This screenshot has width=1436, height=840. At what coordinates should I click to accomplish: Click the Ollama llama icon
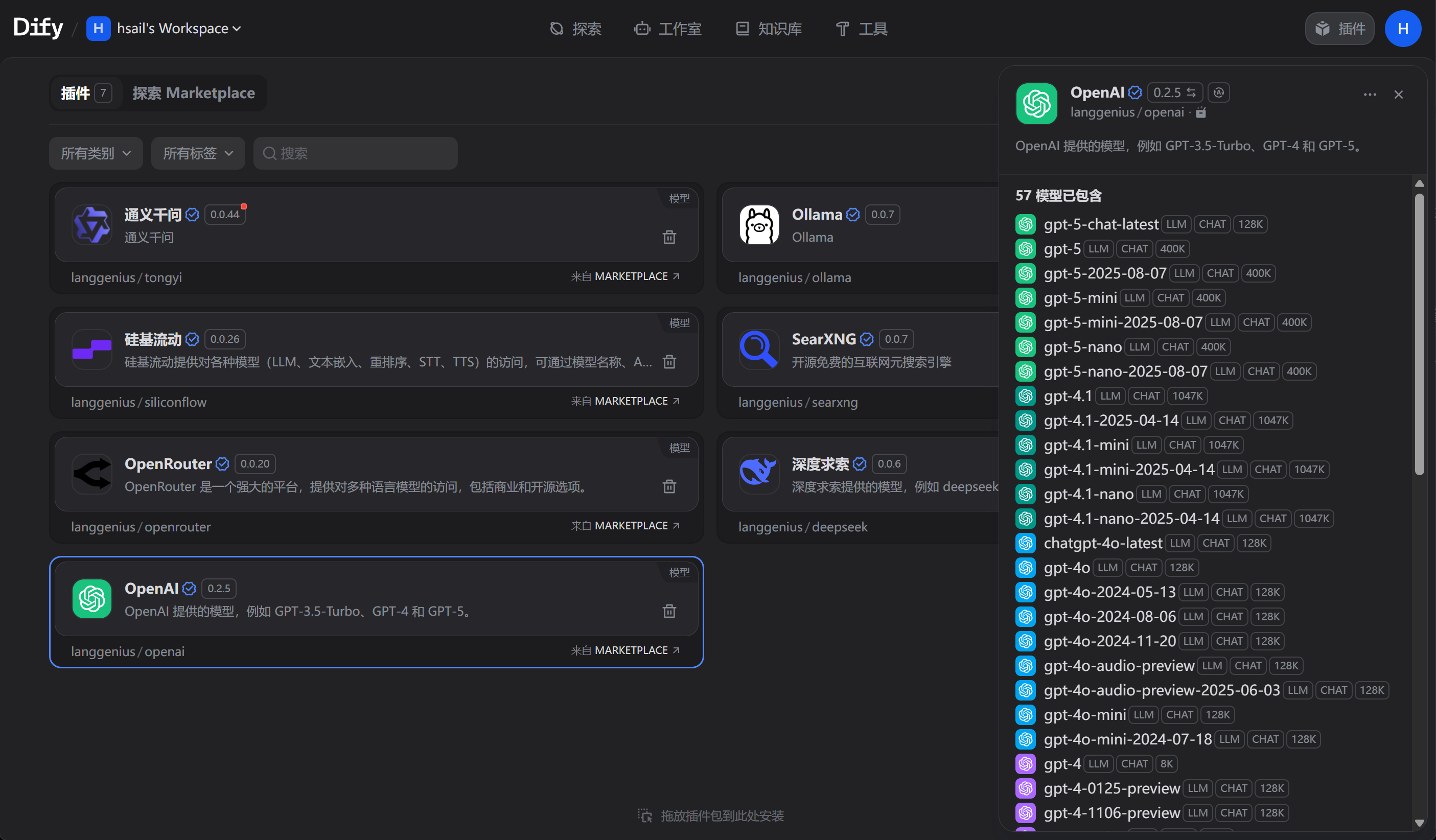(759, 224)
